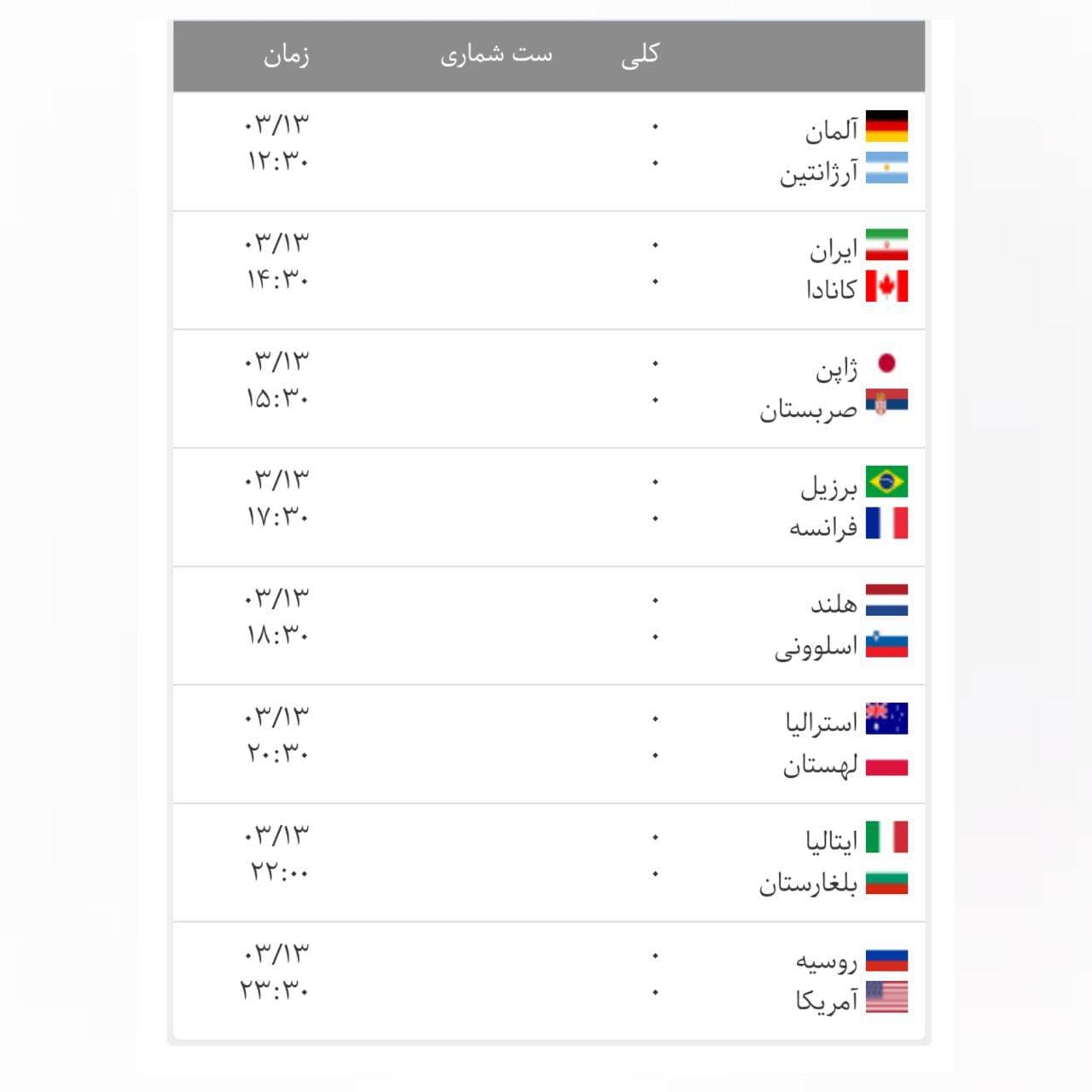Click the Canada flag icon

point(886,287)
